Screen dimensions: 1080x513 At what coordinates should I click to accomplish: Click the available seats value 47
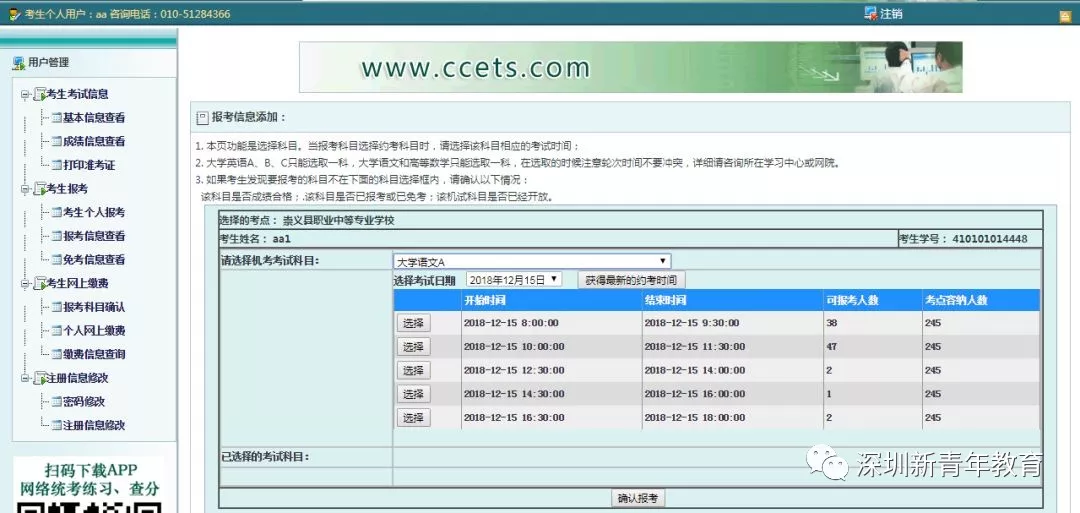831,346
